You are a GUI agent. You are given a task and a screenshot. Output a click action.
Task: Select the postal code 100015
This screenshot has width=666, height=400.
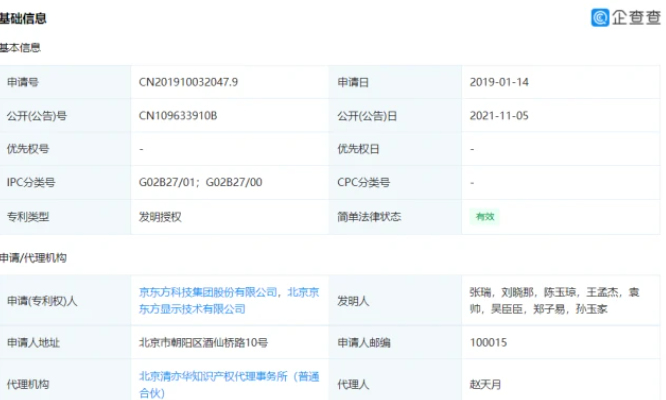tap(488, 342)
